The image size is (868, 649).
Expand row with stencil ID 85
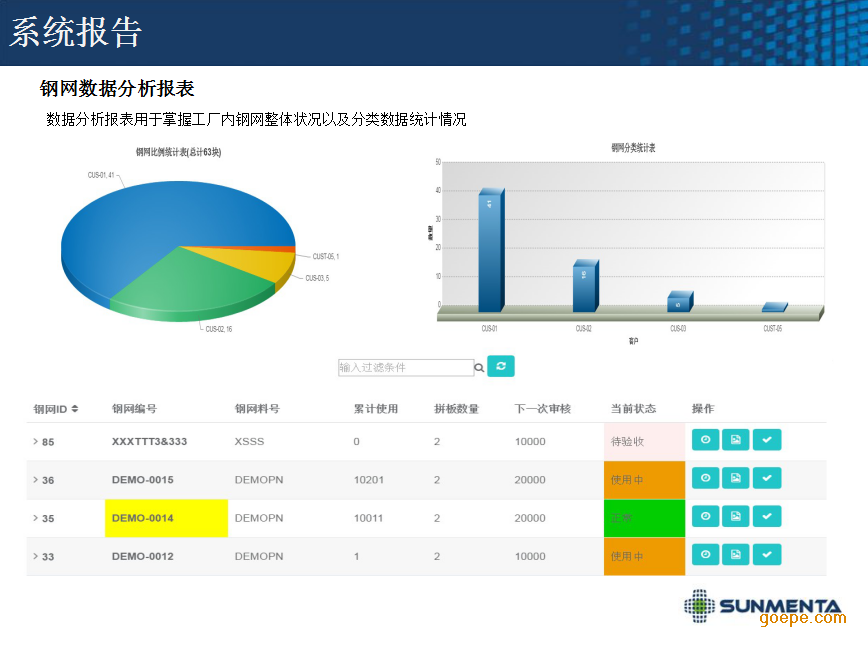(x=36, y=441)
